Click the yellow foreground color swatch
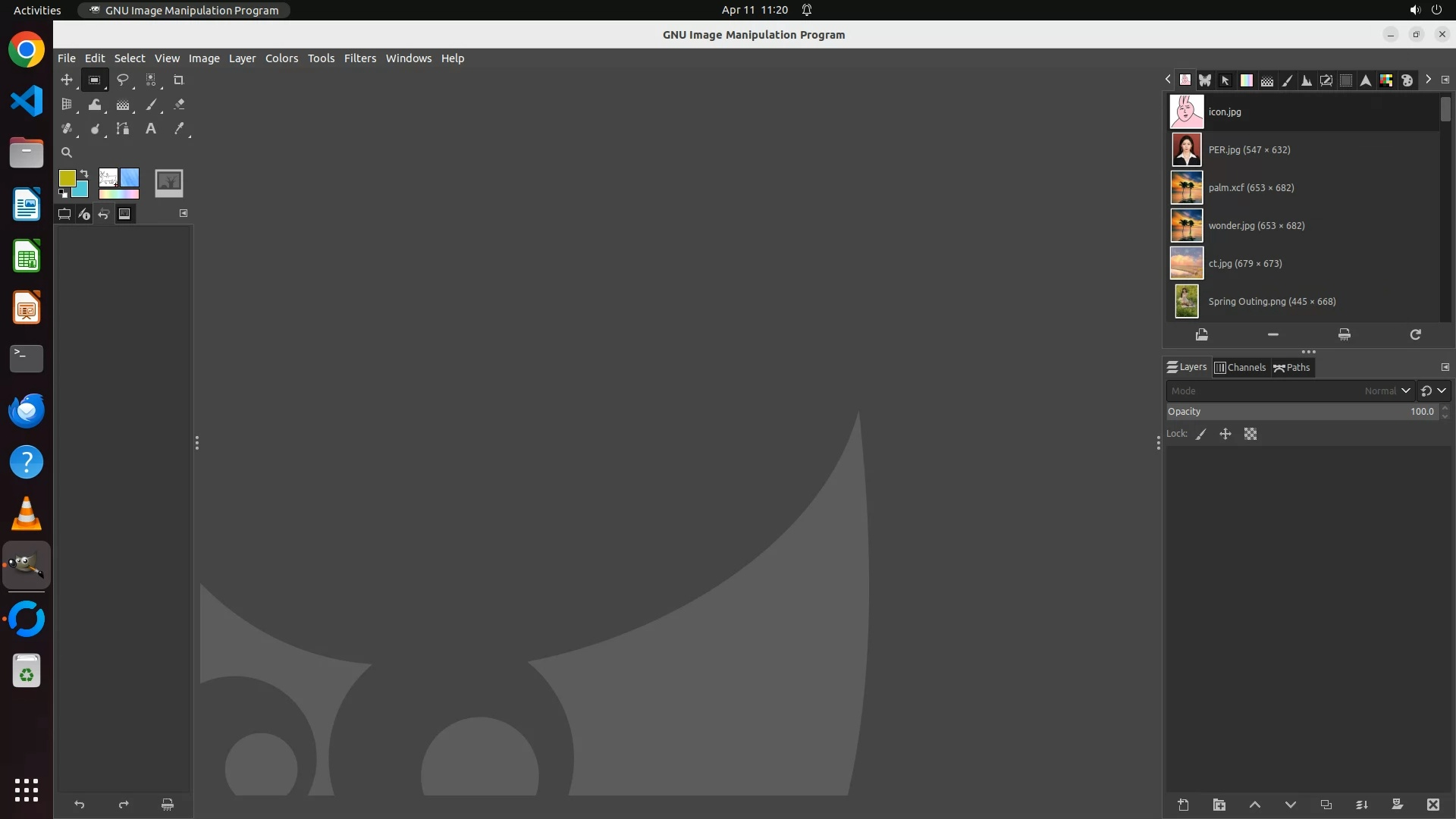Viewport: 1456px width, 819px height. click(67, 178)
